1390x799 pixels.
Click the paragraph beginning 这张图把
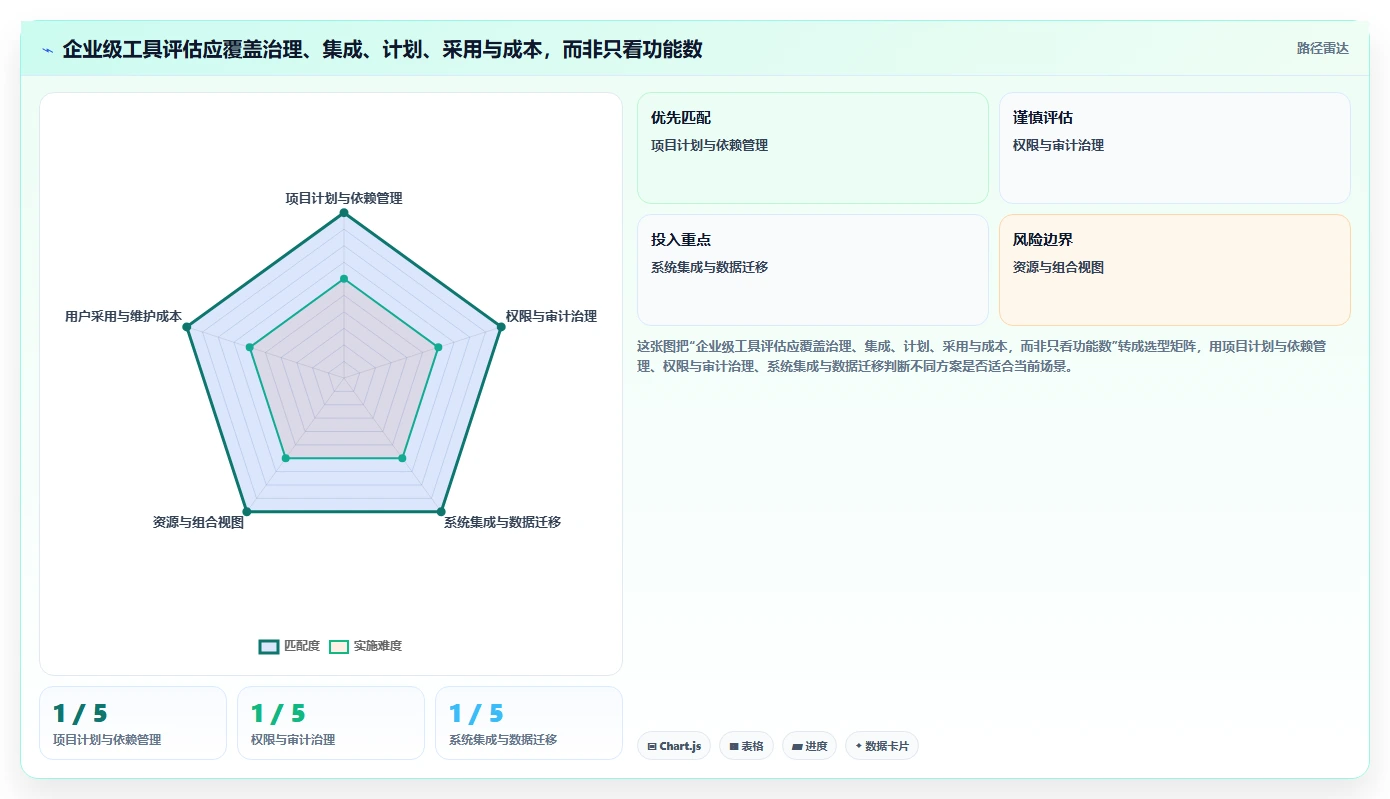(984, 356)
